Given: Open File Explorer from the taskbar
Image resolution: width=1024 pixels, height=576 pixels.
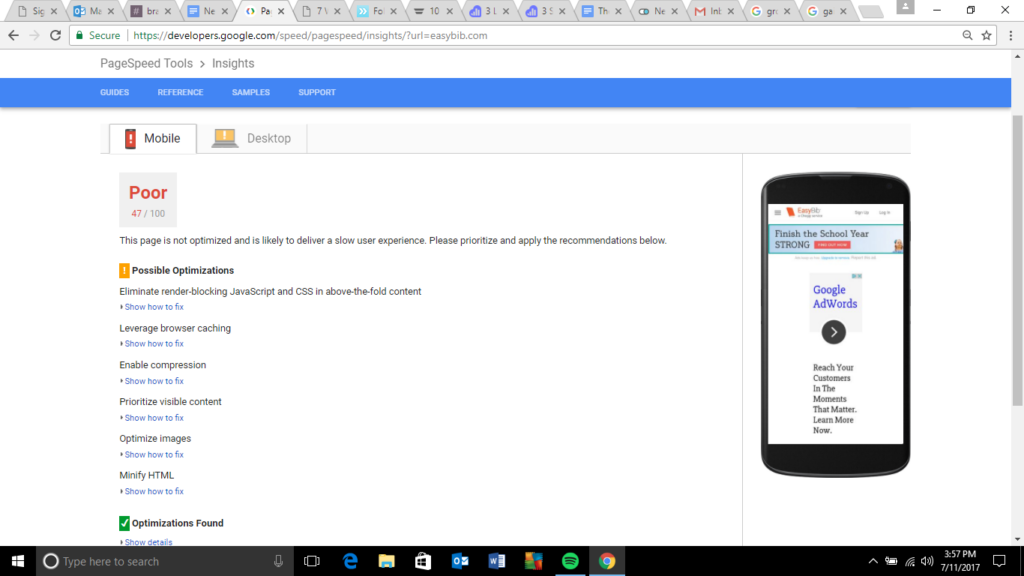Looking at the screenshot, I should 387,561.
